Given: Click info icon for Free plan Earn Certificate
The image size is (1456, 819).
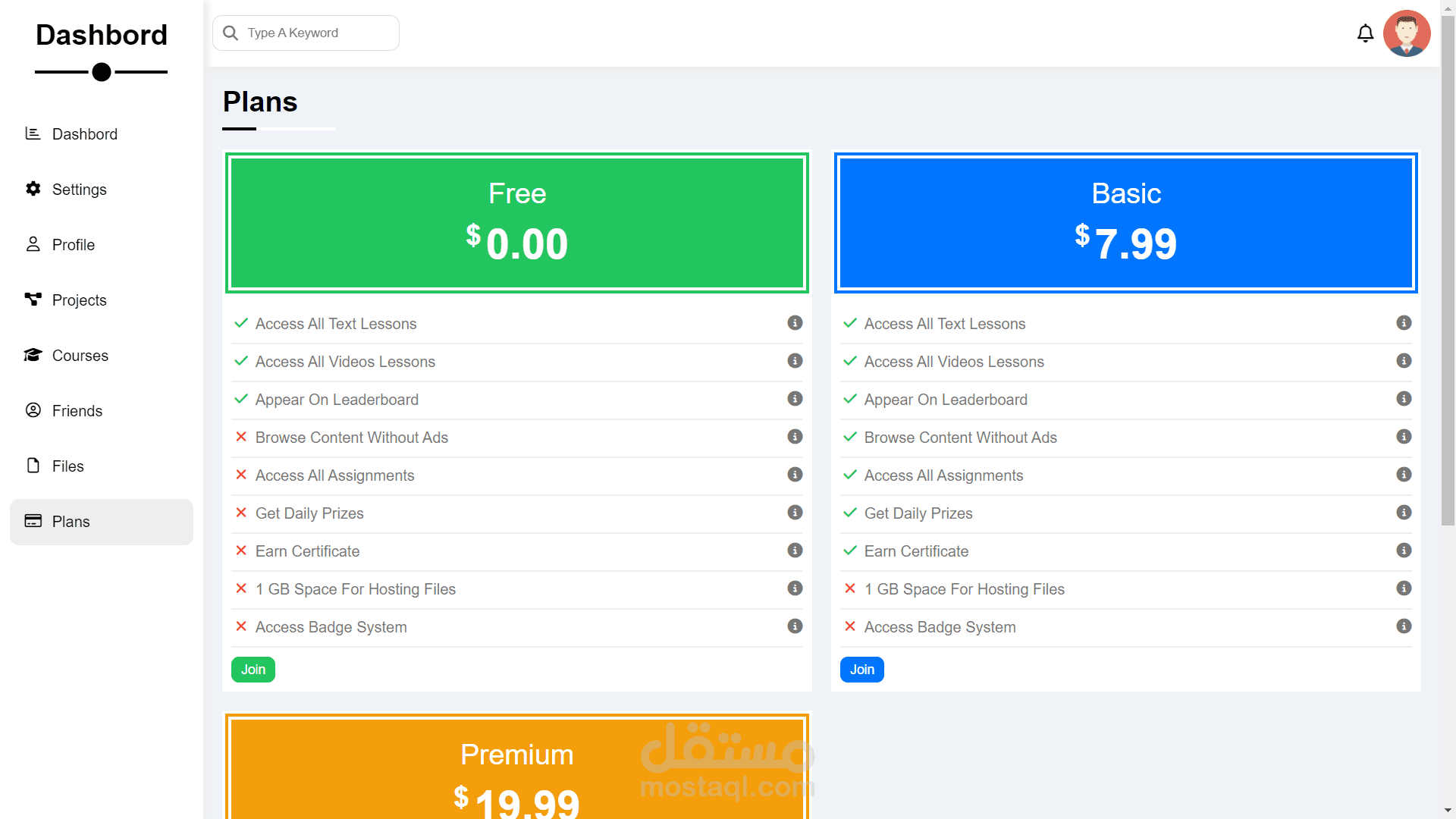Looking at the screenshot, I should click(795, 551).
